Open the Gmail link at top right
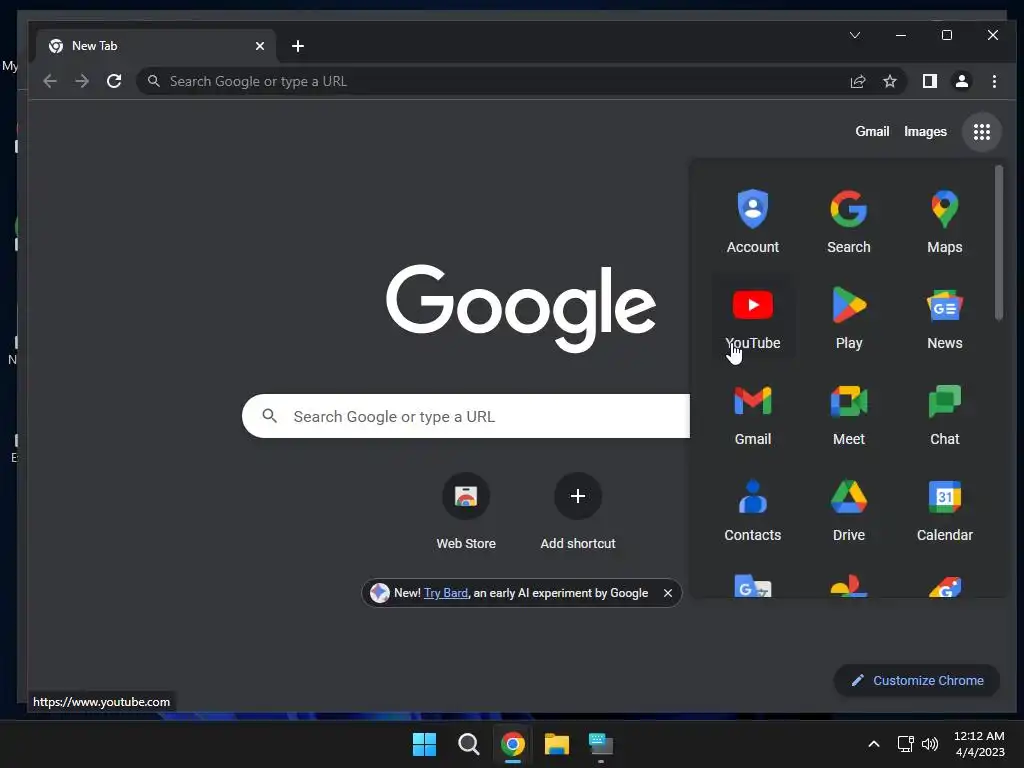This screenshot has width=1024, height=768. click(x=872, y=131)
